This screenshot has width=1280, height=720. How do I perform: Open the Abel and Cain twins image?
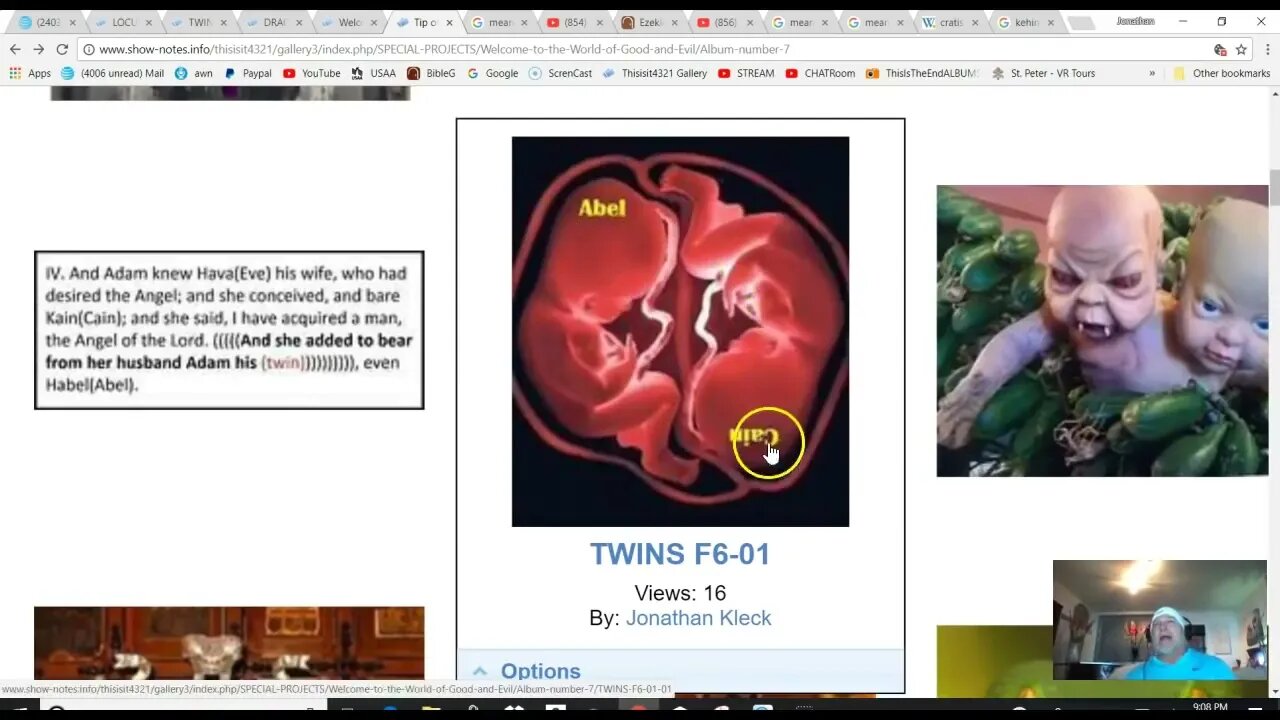680,331
